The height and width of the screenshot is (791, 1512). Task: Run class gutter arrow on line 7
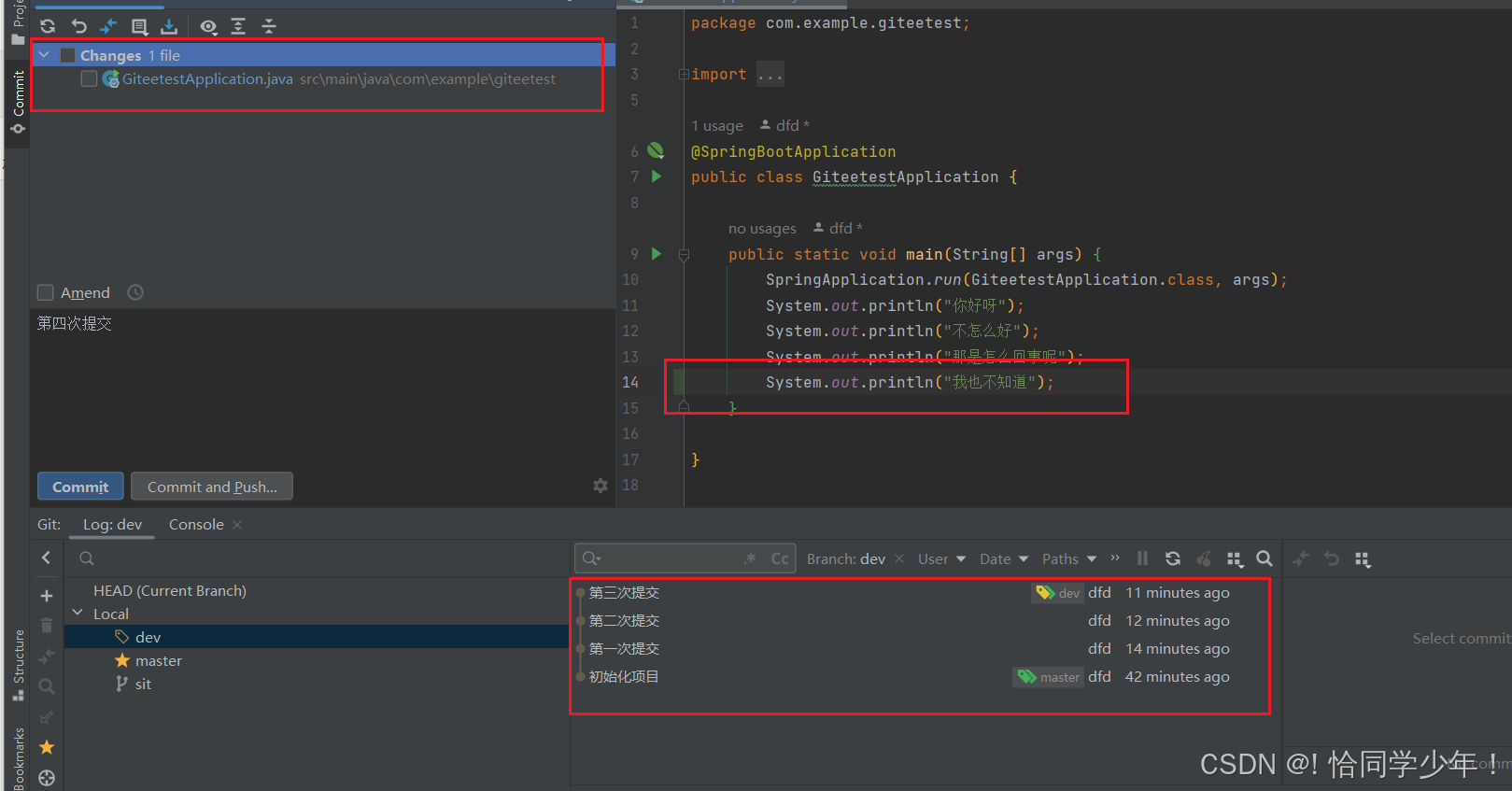[657, 176]
